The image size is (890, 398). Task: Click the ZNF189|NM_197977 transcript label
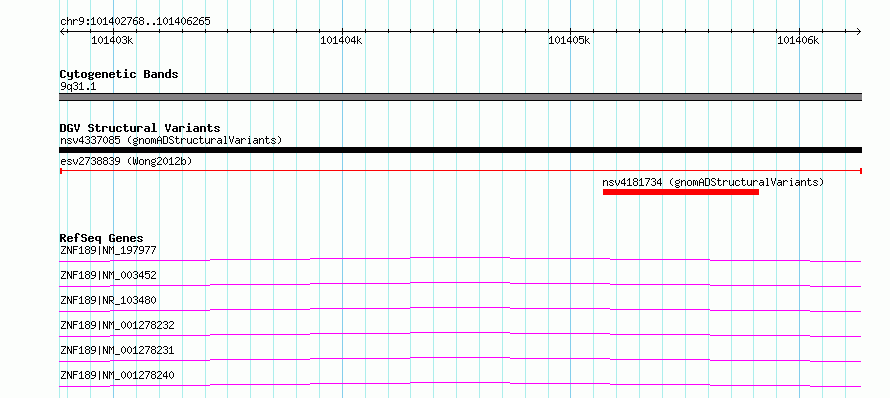[x=108, y=250]
